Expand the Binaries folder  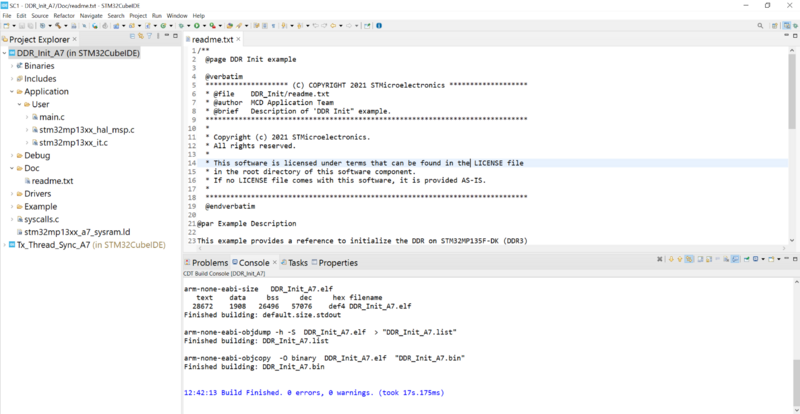[x=12, y=66]
